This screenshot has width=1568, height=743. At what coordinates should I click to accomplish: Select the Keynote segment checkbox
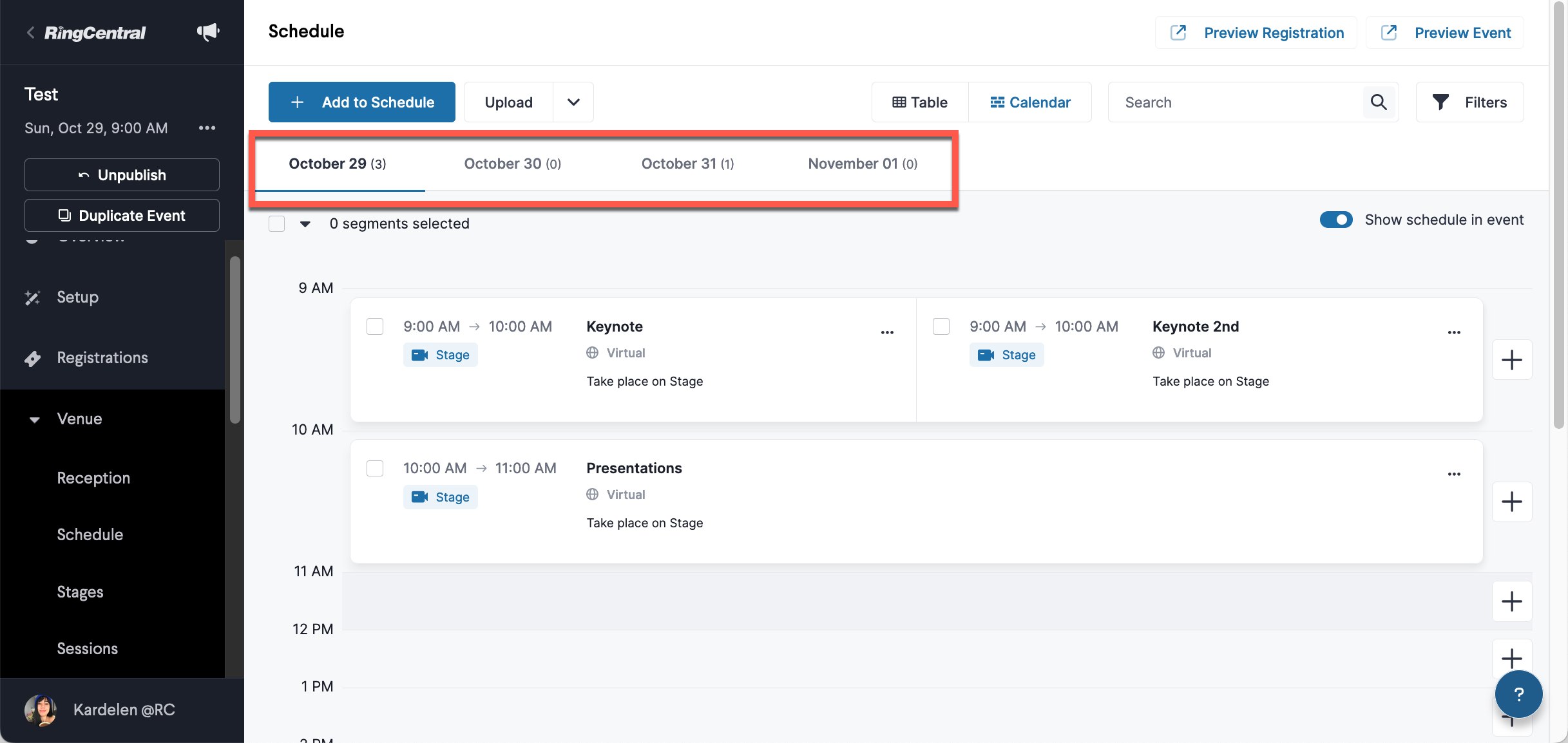pos(375,326)
